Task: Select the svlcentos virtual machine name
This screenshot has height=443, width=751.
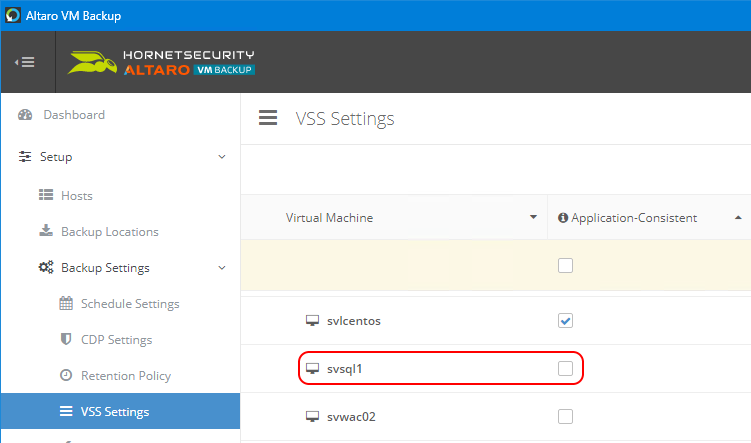Action: point(353,321)
